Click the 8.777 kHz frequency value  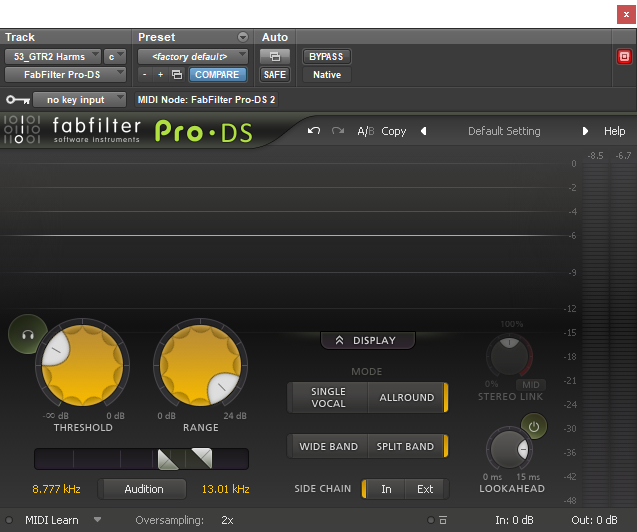click(56, 489)
